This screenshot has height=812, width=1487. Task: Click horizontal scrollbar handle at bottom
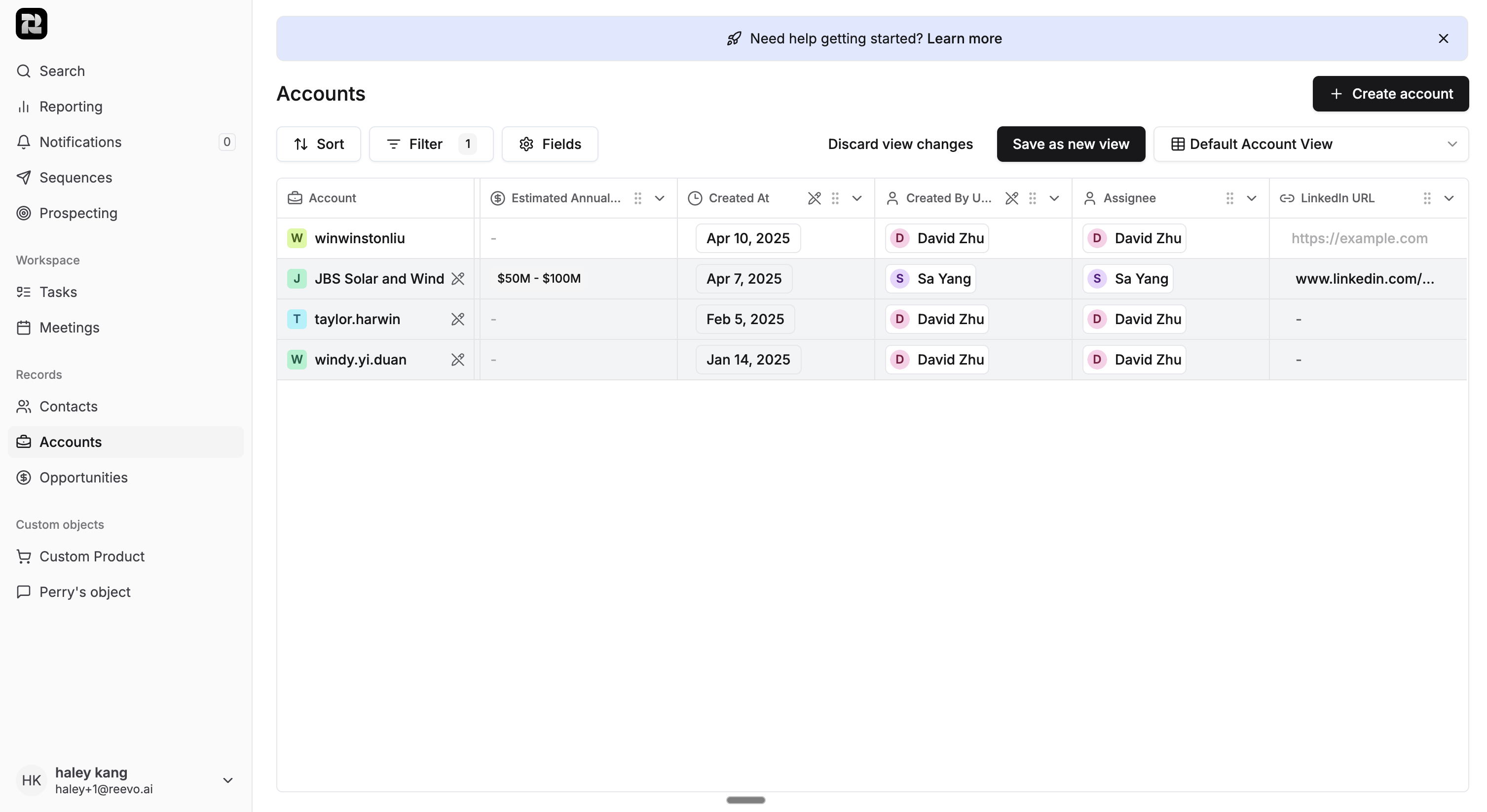tap(745, 800)
